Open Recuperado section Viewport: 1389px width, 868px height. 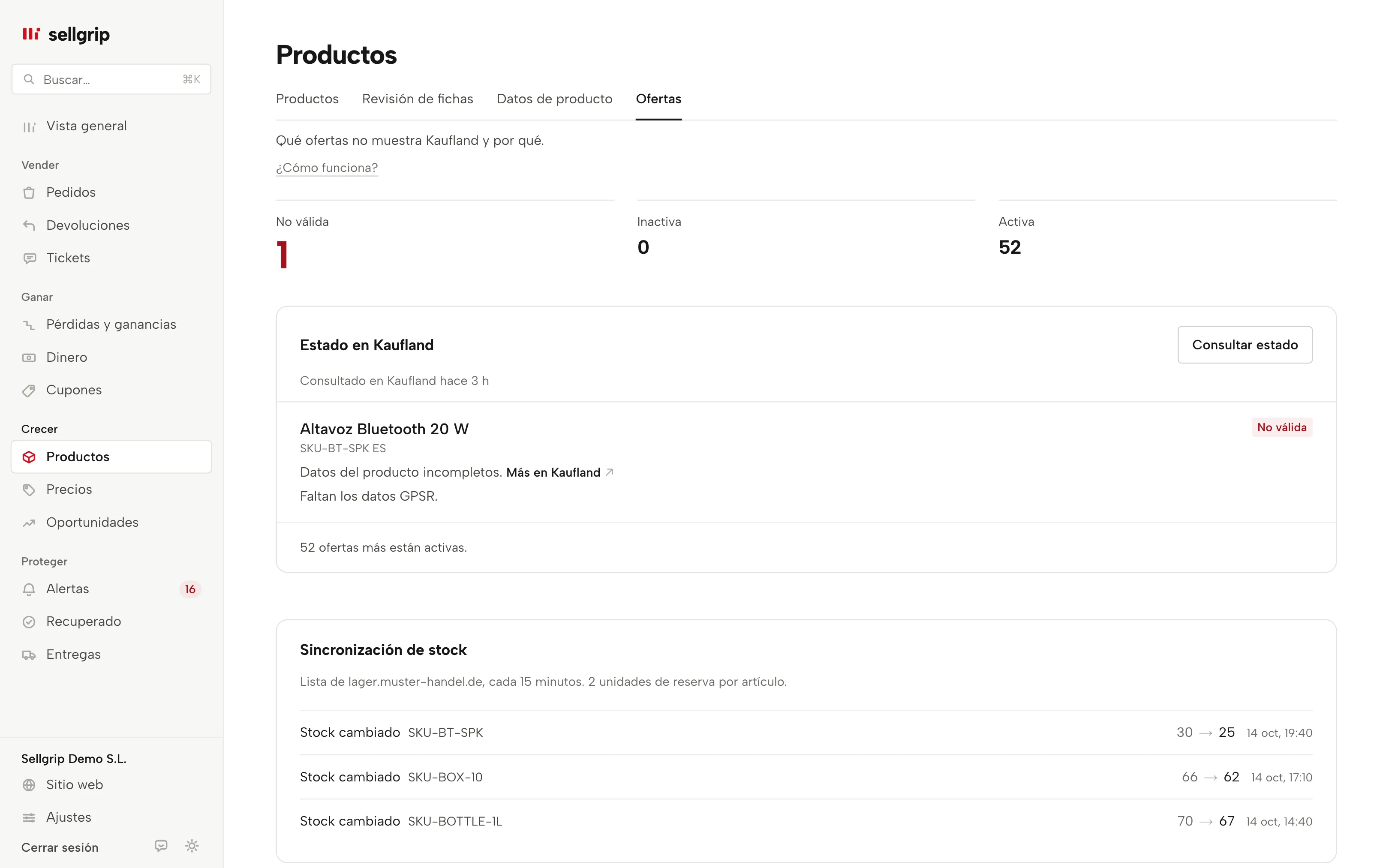[111, 622]
